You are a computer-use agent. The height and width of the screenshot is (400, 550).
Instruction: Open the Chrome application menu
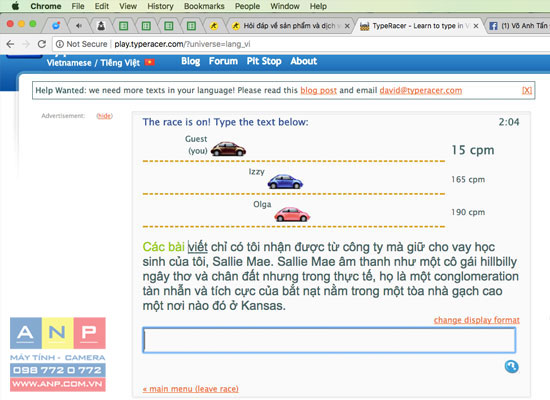[46, 6]
